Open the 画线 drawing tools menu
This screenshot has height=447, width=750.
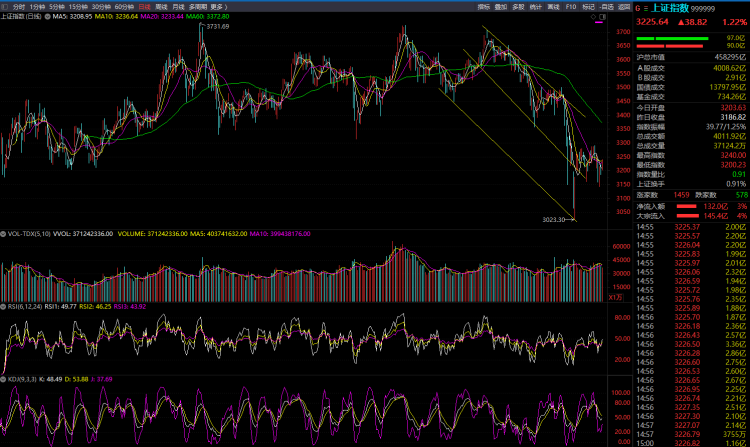553,7
